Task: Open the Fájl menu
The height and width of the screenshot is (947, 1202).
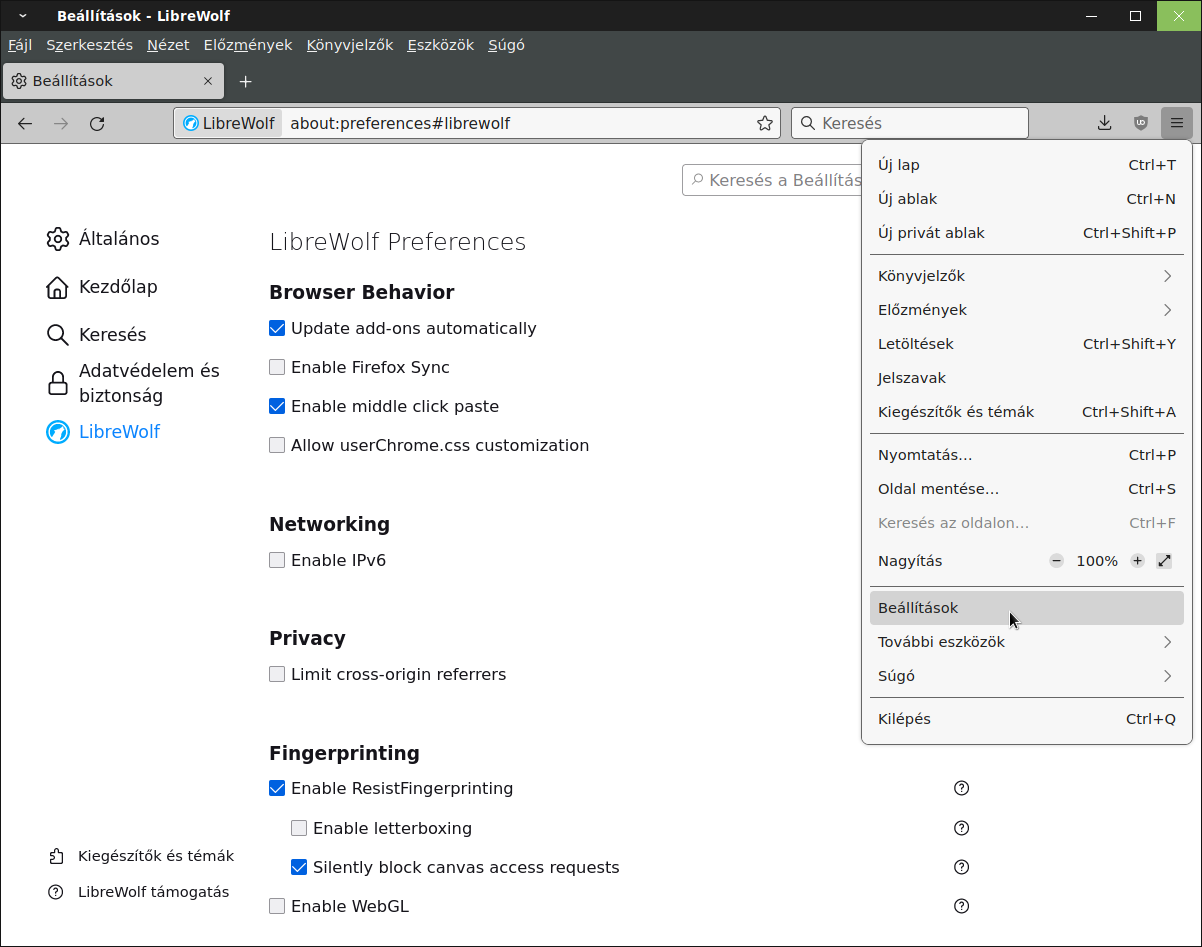Action: [20, 45]
